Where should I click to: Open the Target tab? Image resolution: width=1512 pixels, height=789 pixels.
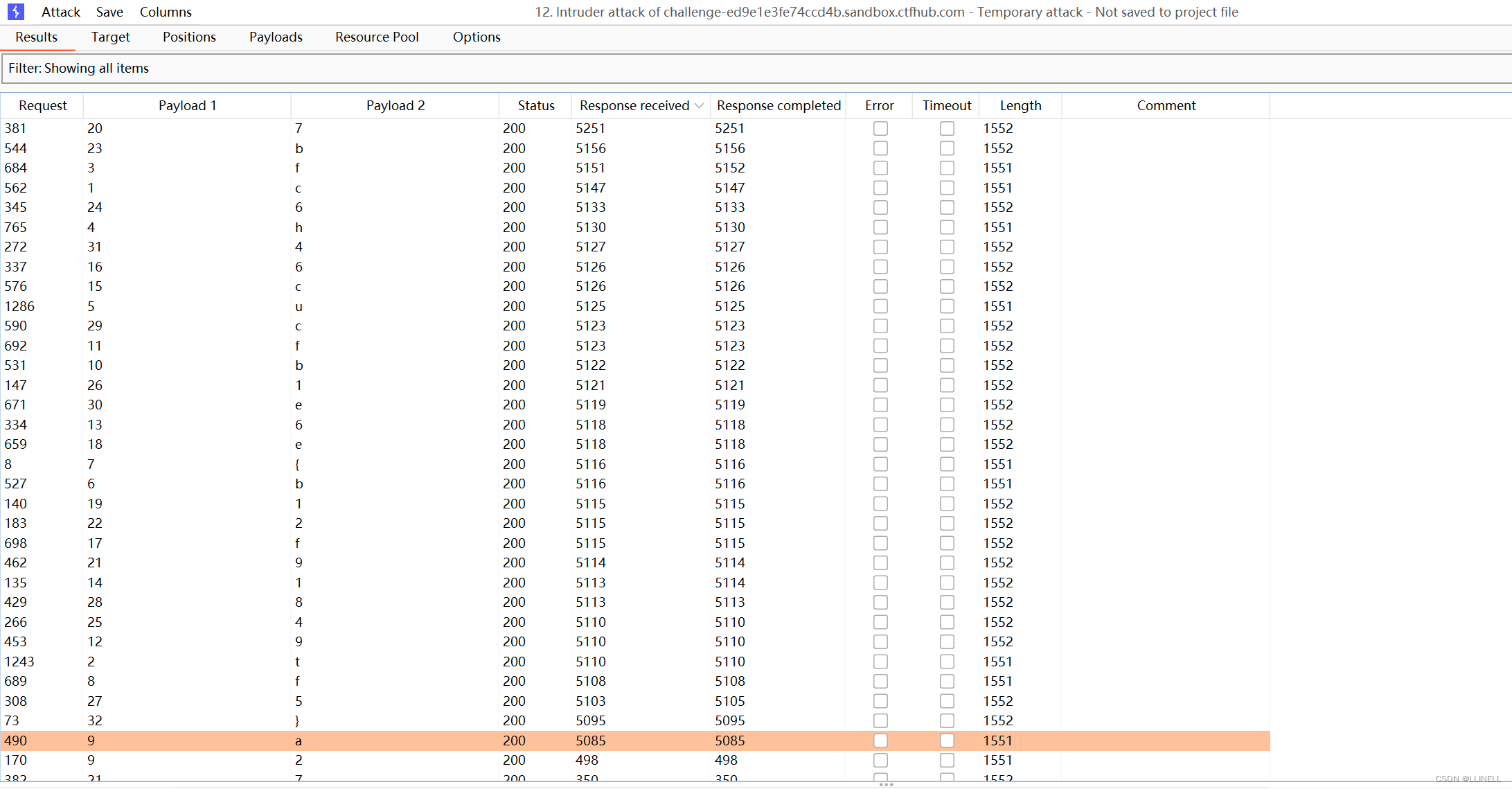click(x=110, y=37)
